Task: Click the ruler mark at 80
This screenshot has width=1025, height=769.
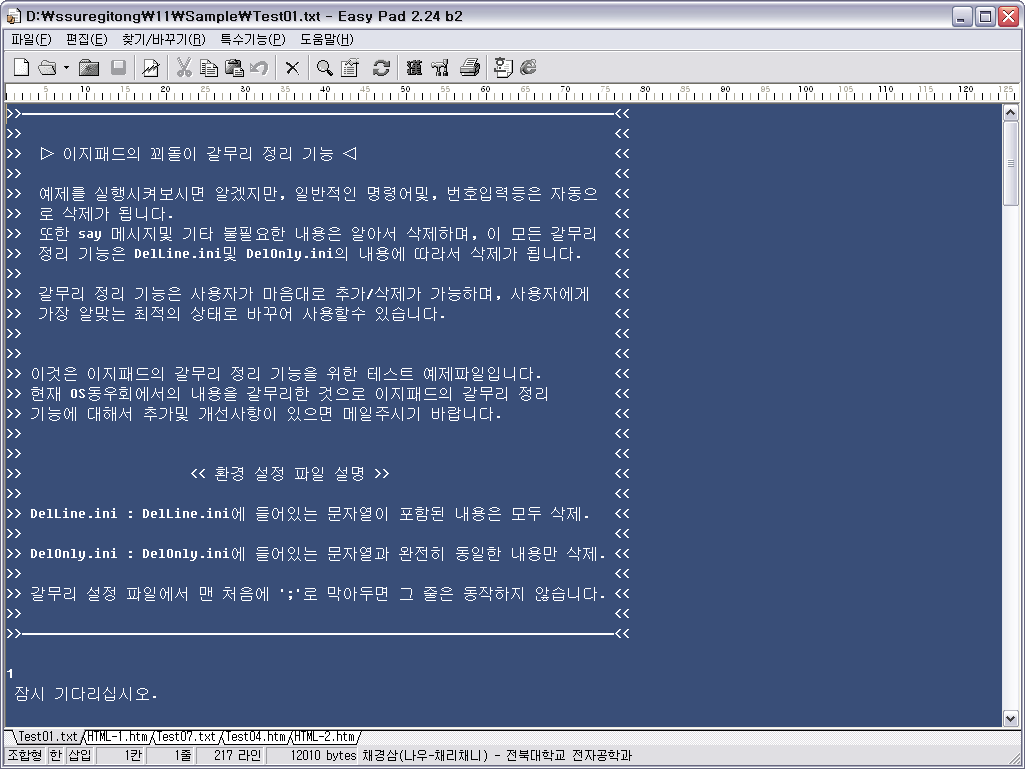Action: pyautogui.click(x=645, y=89)
